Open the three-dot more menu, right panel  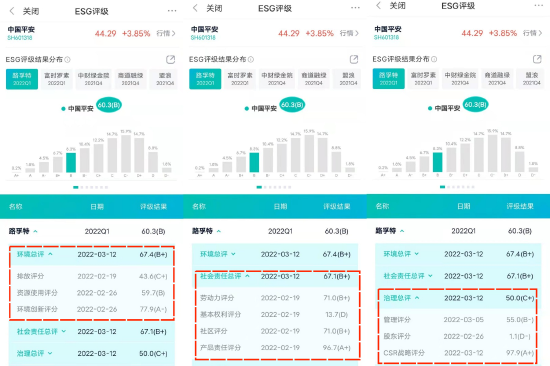click(539, 5)
